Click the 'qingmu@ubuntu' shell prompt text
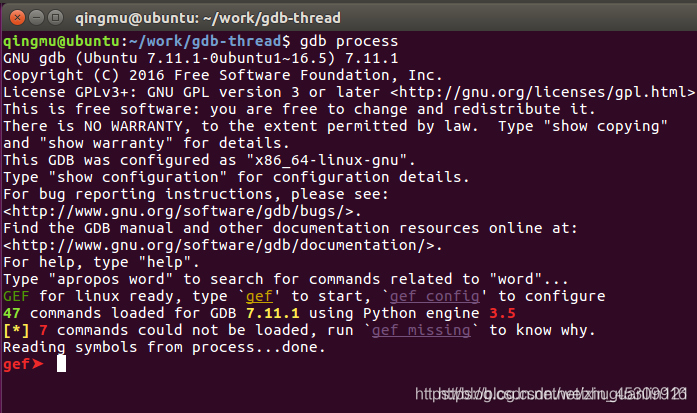697x413 pixels. (x=61, y=41)
